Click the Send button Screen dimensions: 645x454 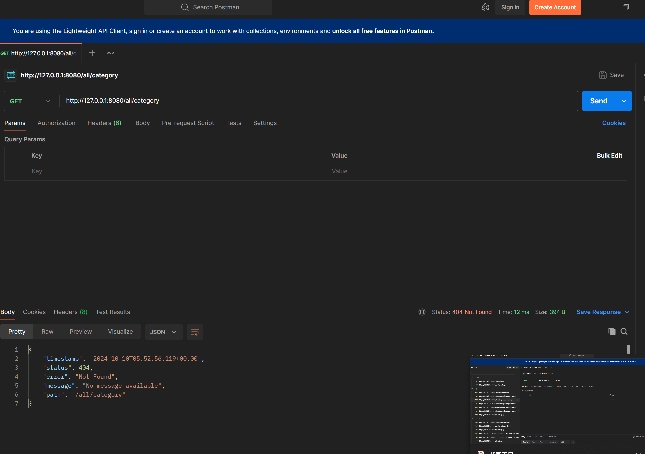tap(599, 101)
